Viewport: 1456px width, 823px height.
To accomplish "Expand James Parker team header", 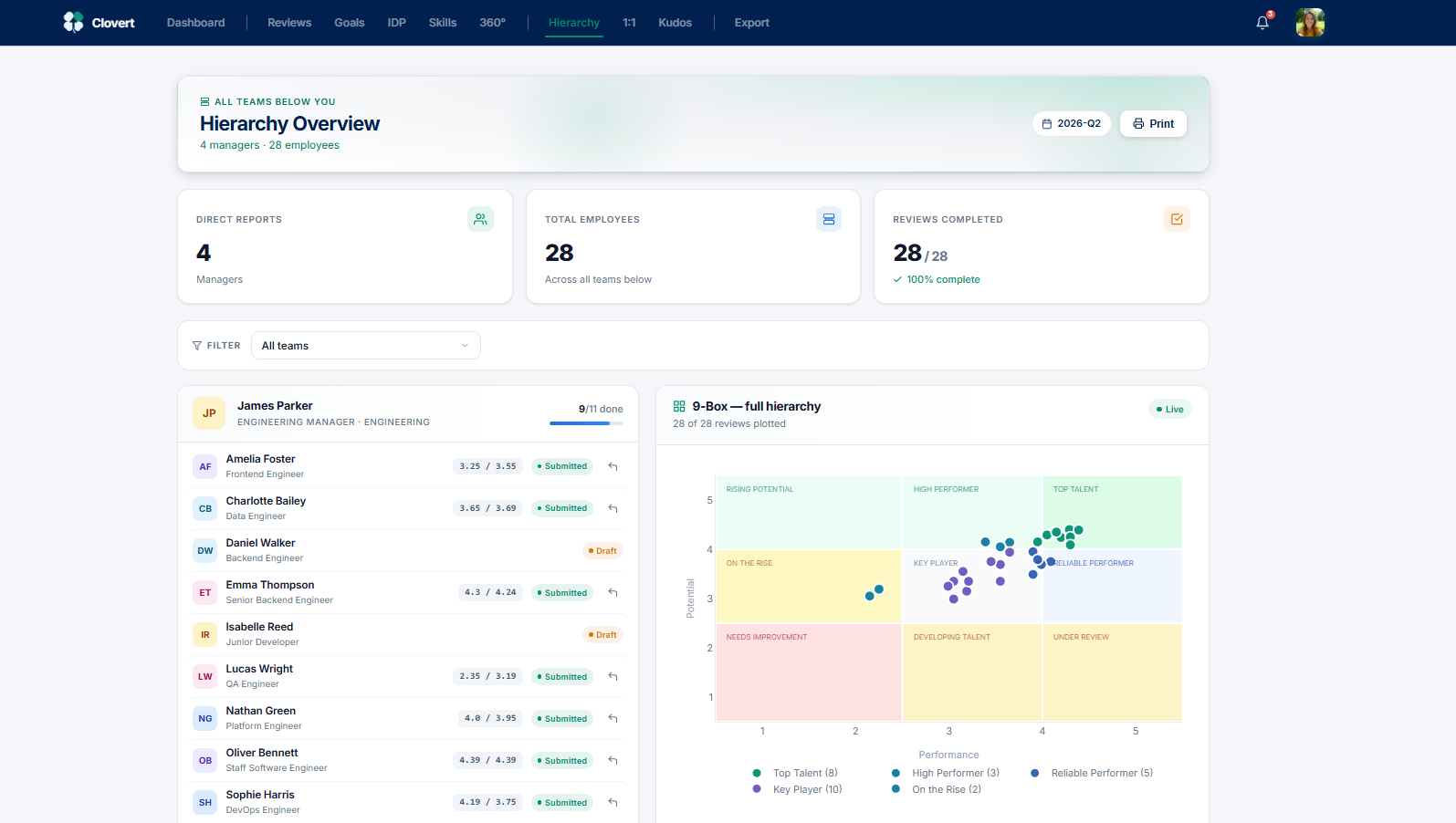I will point(408,413).
